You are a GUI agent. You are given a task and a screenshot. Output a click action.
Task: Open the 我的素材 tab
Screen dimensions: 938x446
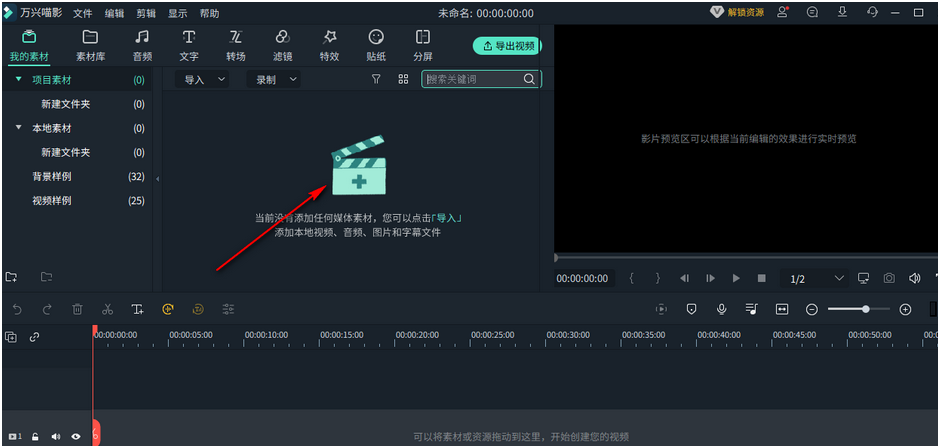[x=29, y=46]
